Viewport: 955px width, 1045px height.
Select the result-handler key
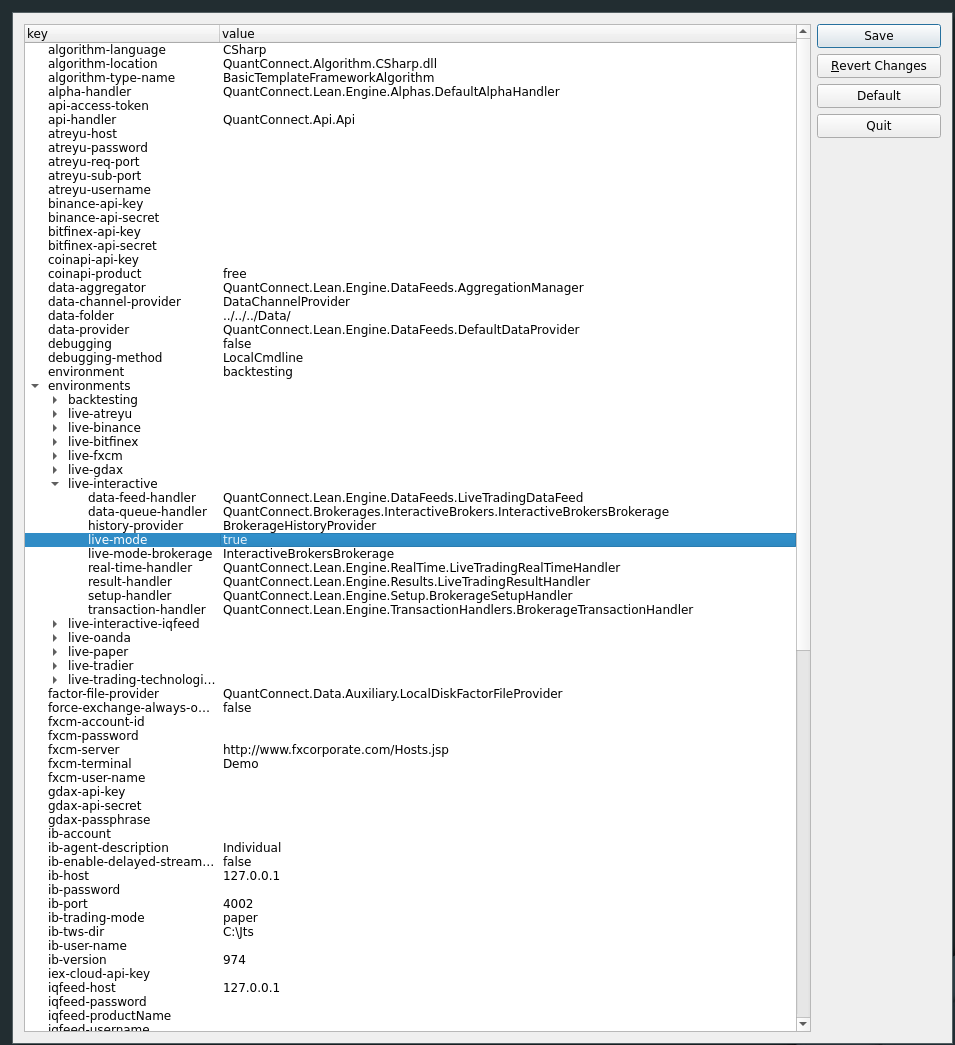coord(130,582)
